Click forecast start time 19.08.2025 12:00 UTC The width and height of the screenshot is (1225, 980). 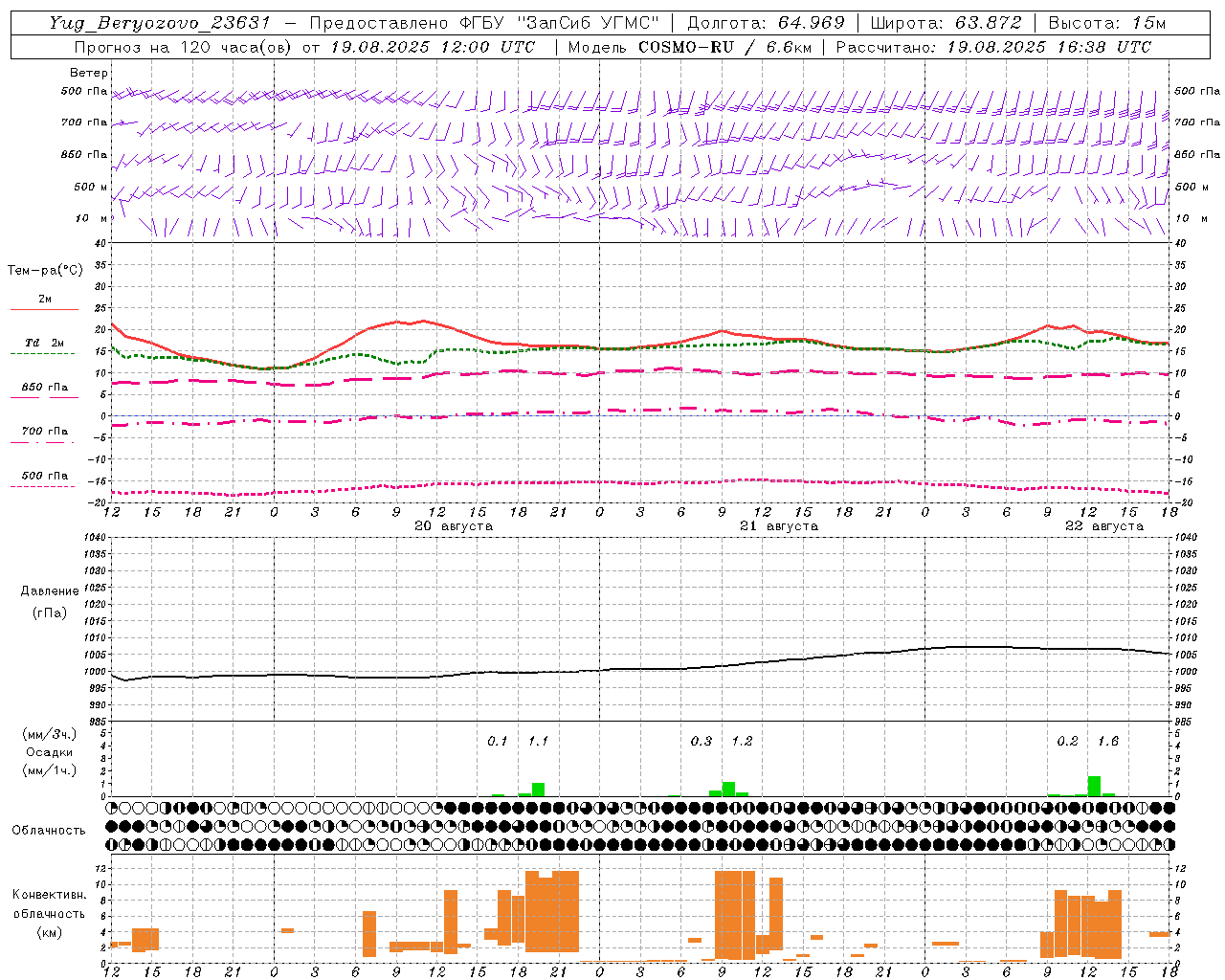coord(433,46)
